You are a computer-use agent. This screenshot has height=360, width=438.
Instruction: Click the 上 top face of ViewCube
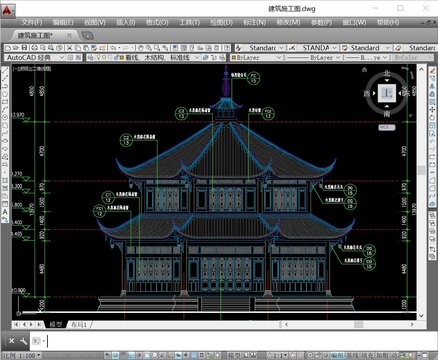coord(387,93)
